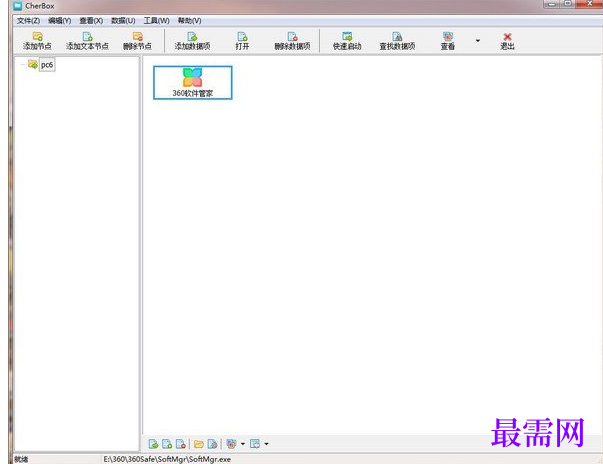Click the 删除节点 toolbar button
Screen dimensions: 603x464
[137, 41]
